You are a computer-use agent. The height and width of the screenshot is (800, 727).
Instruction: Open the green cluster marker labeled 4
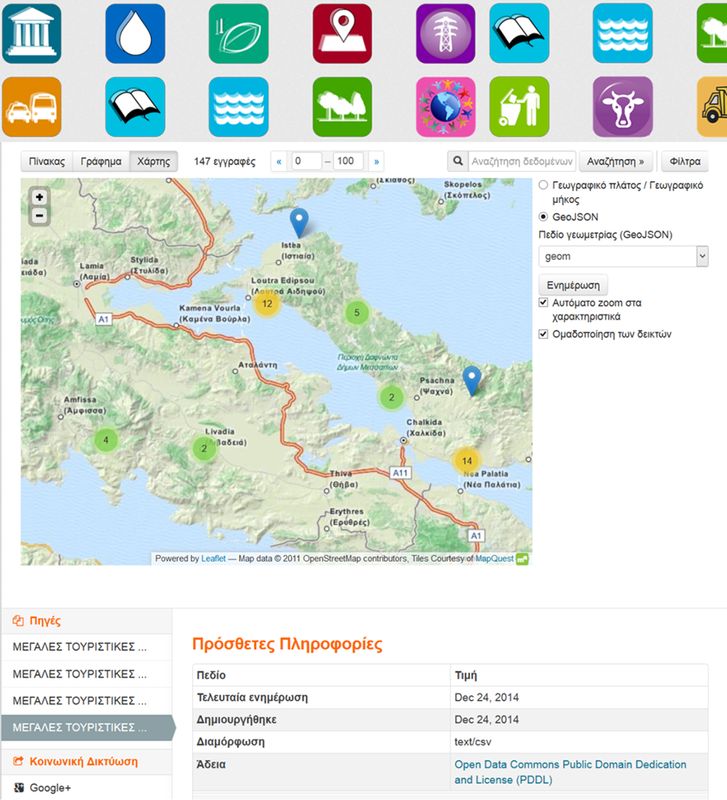106,440
